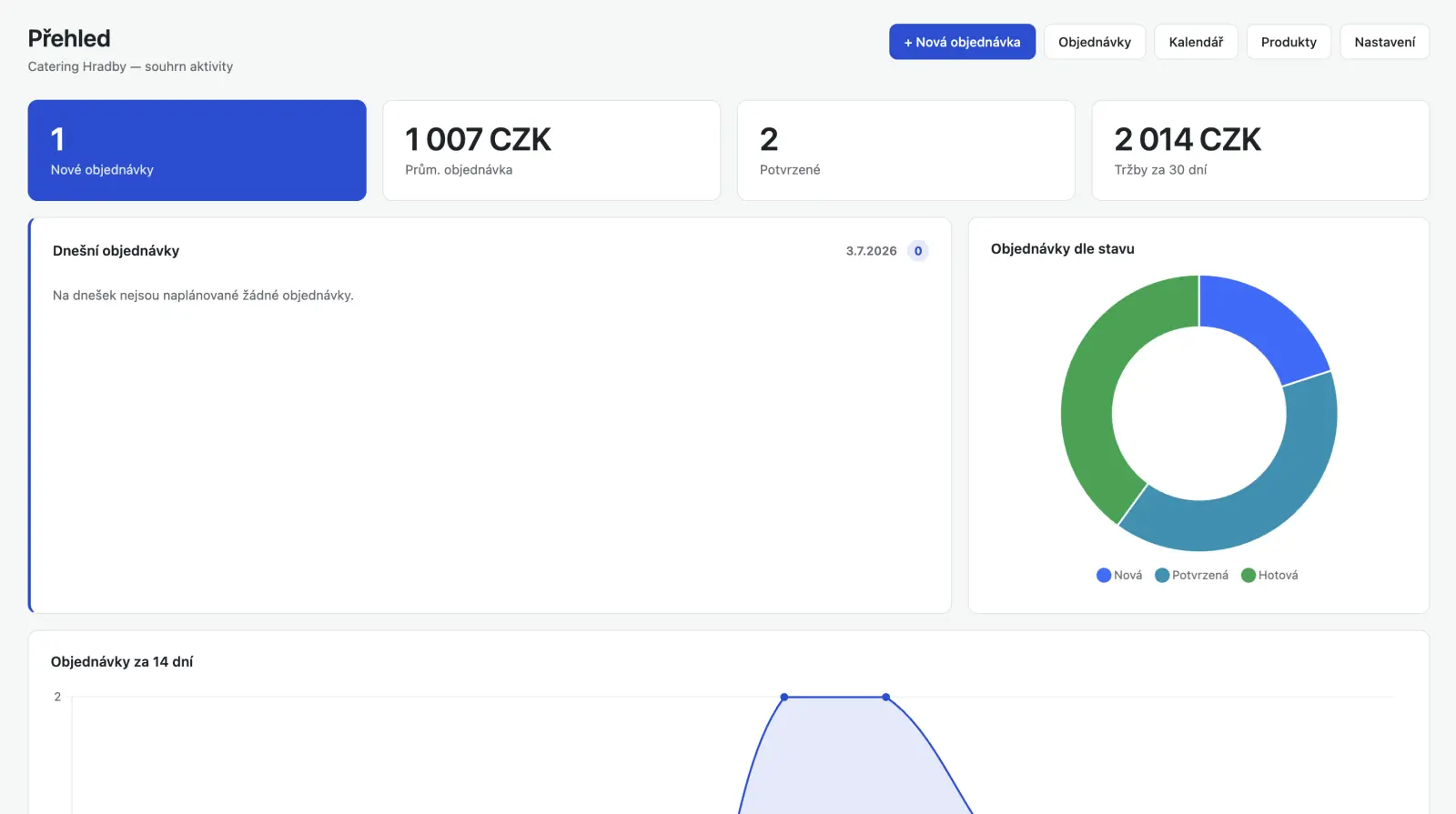Click the 'Dnešní objednávky' heading
This screenshot has height=814, width=1456.
click(x=116, y=251)
